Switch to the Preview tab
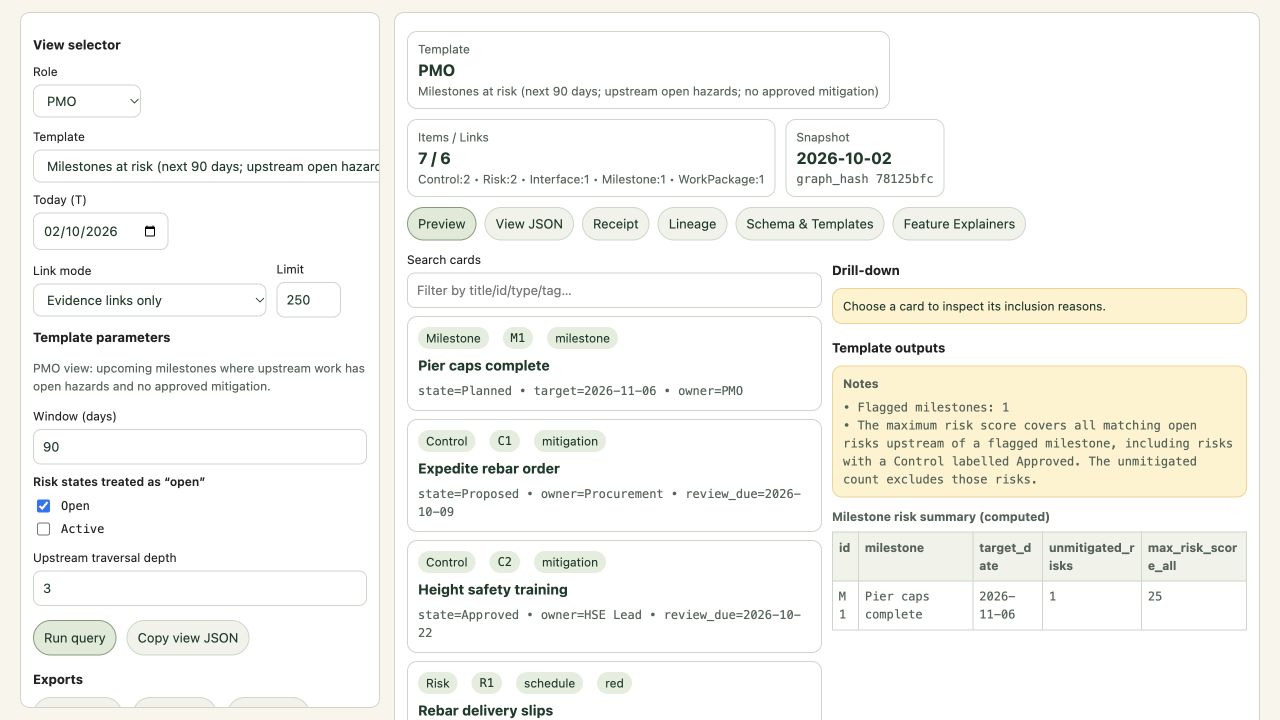Image resolution: width=1280 pixels, height=720 pixels. click(x=442, y=224)
